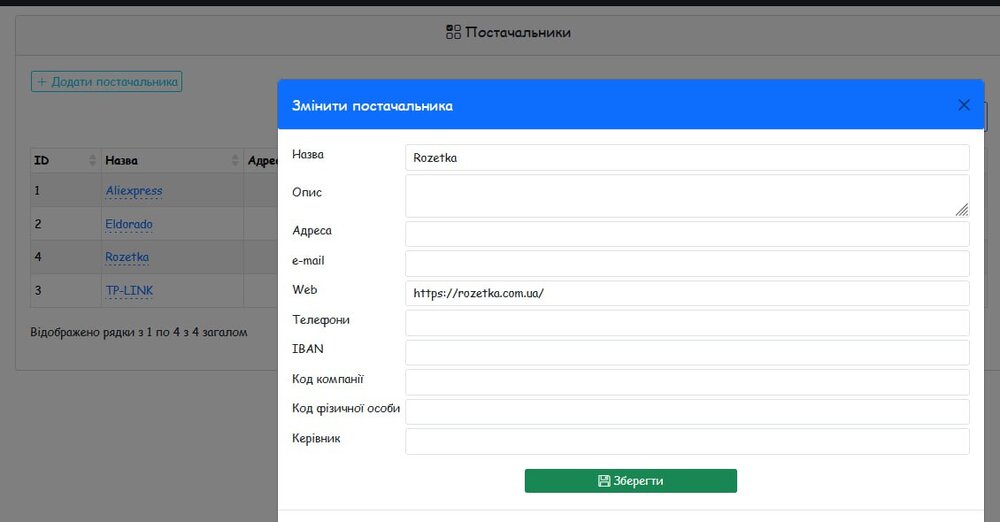
Task: Click the Керівник input field
Action: pyautogui.click(x=687, y=442)
